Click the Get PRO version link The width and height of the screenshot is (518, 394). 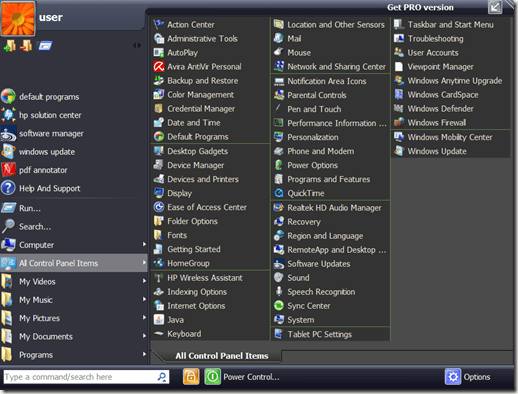(x=420, y=7)
